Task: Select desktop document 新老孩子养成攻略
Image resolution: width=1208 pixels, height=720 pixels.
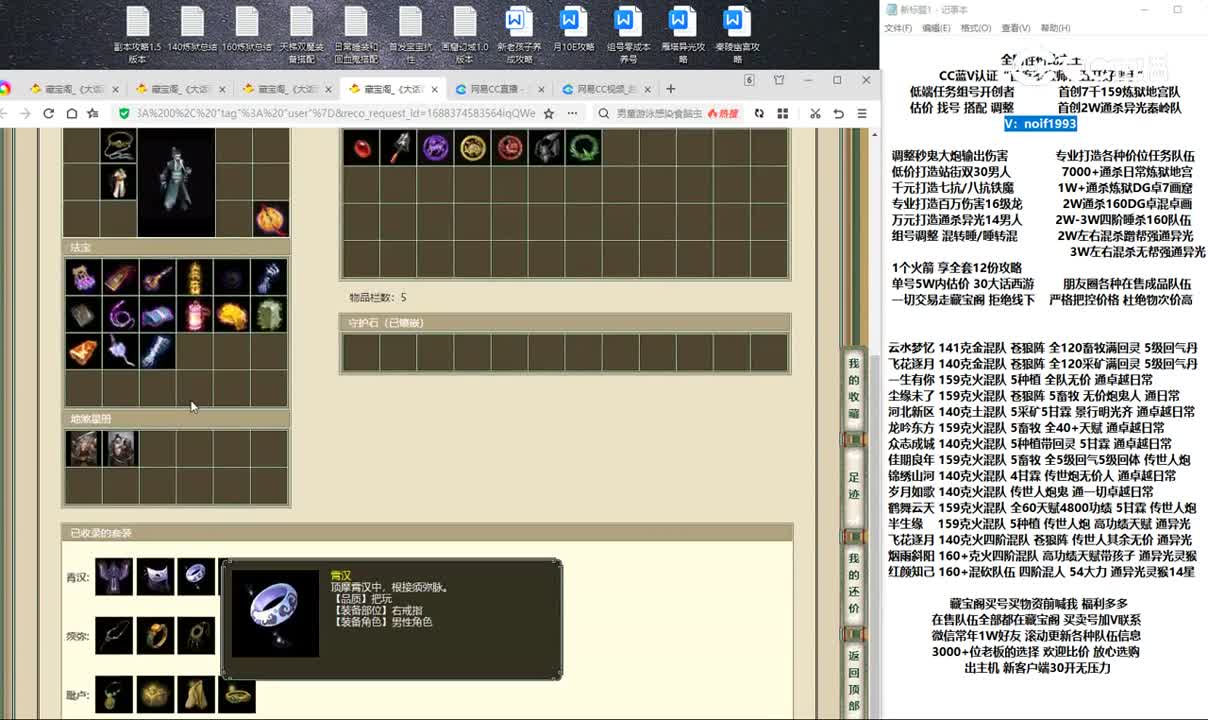Action: tap(519, 35)
